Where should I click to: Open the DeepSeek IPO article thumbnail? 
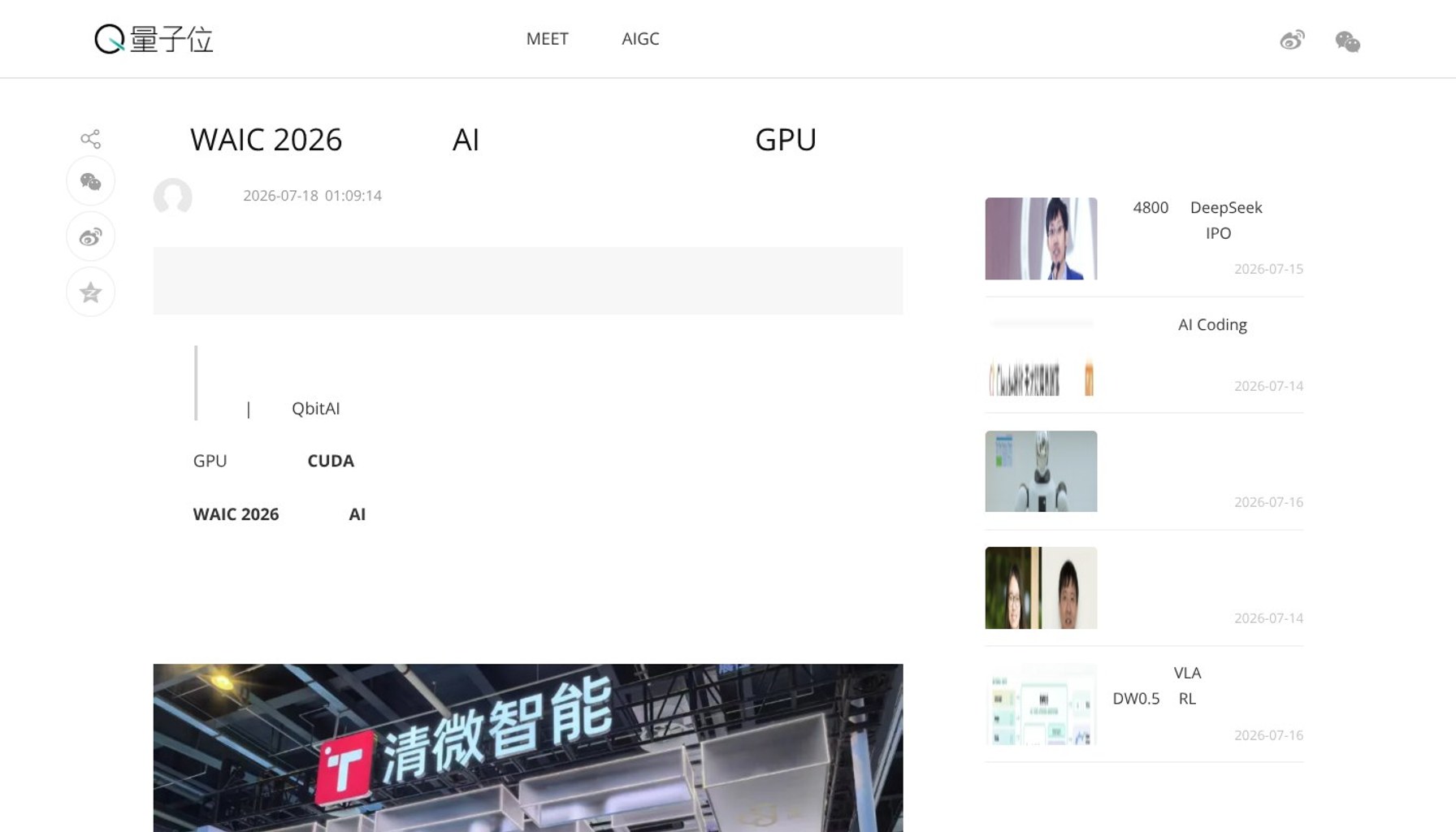1041,238
